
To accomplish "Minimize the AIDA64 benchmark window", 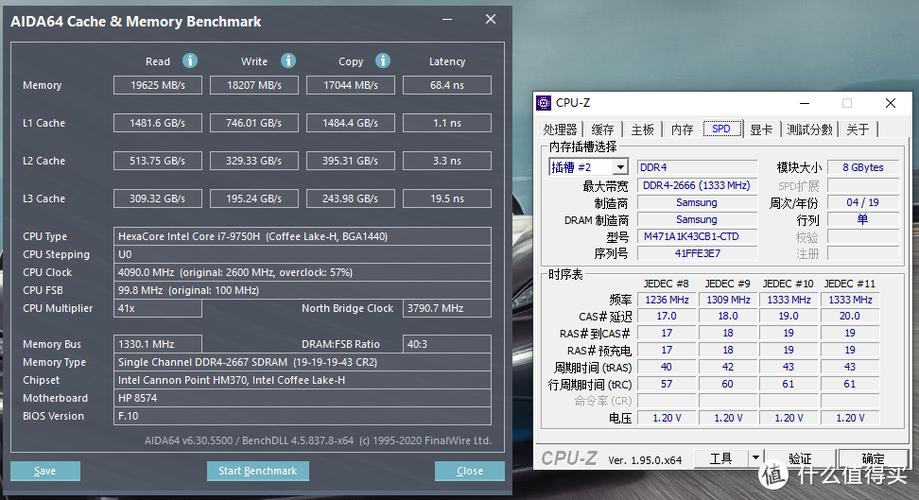I will pos(447,20).
